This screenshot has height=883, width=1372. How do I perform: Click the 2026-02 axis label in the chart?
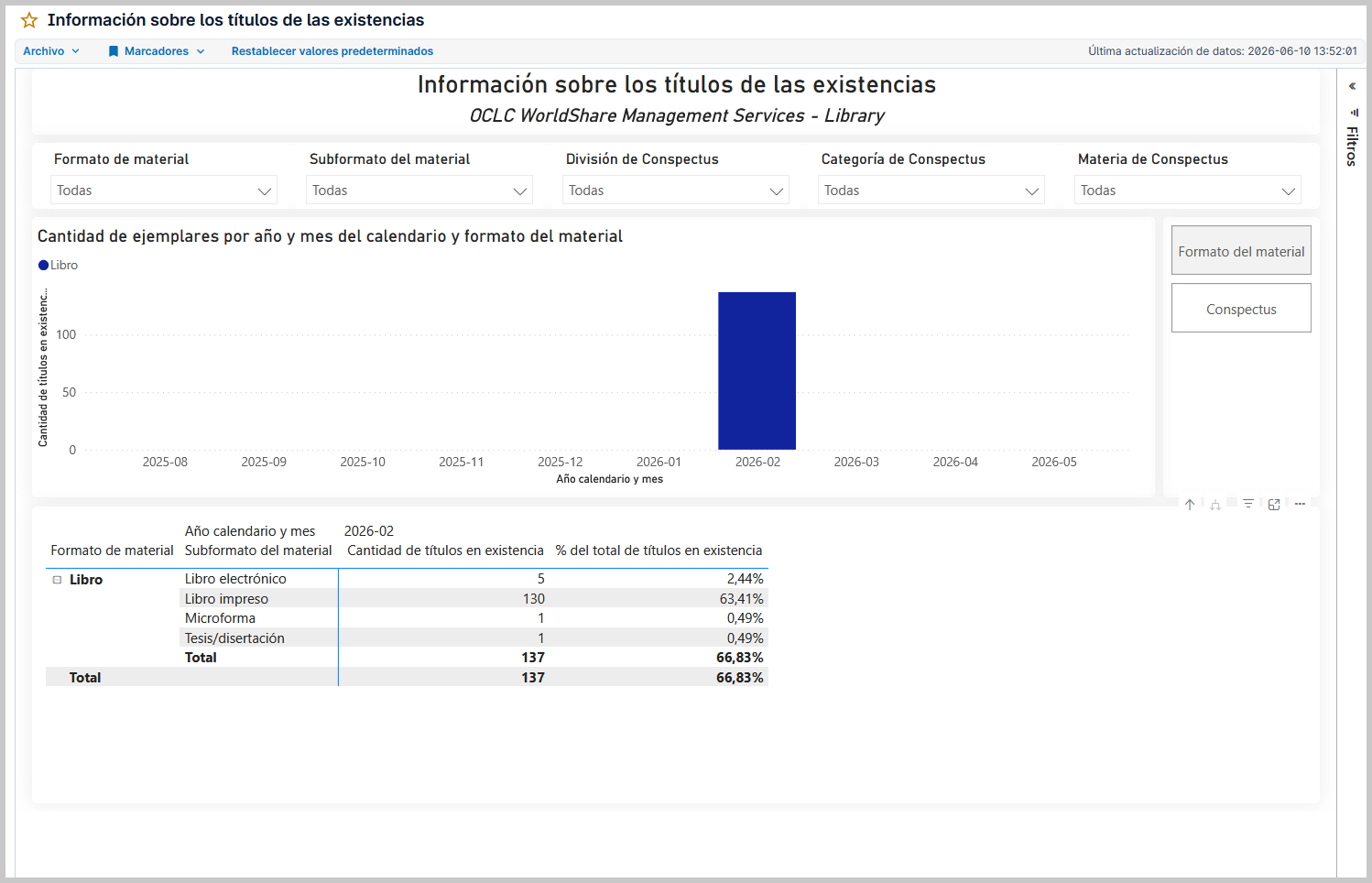pyautogui.click(x=757, y=462)
